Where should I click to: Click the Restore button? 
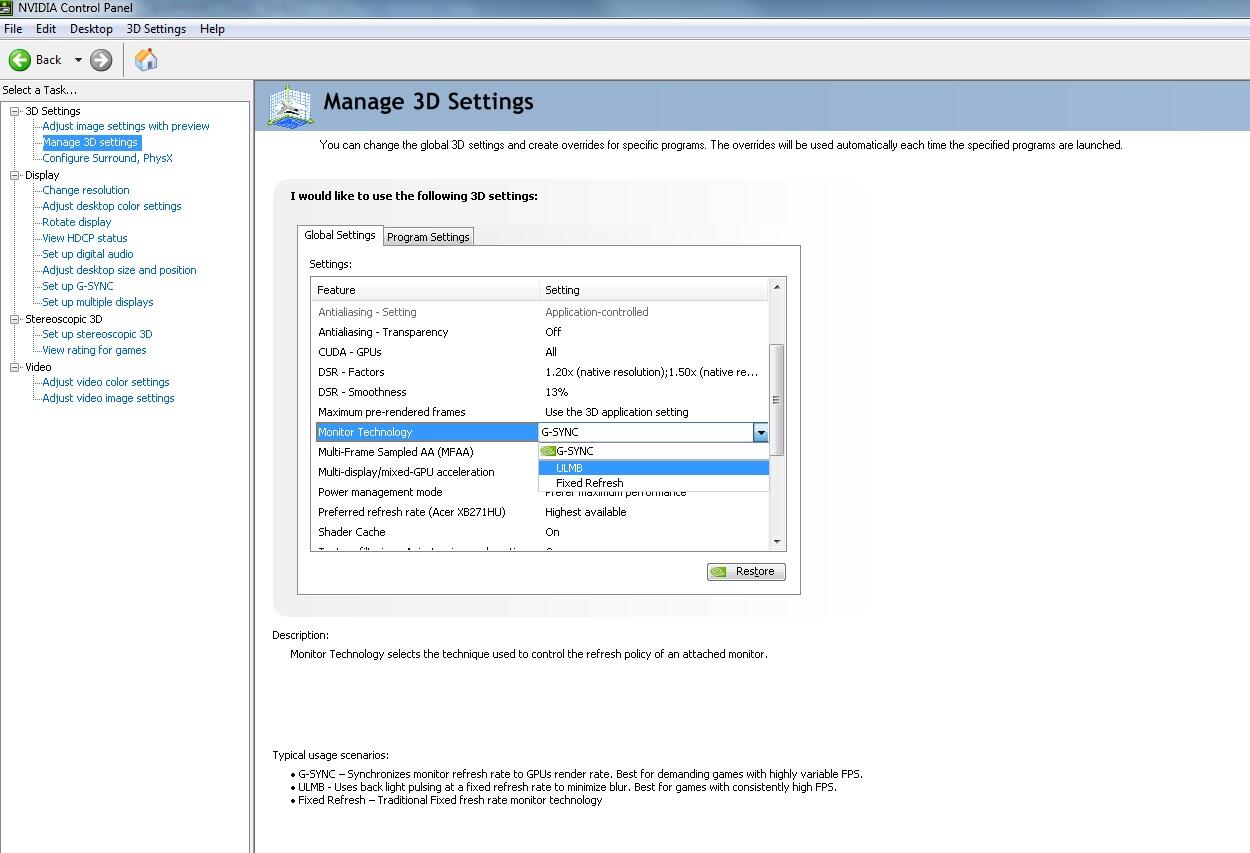[746, 572]
